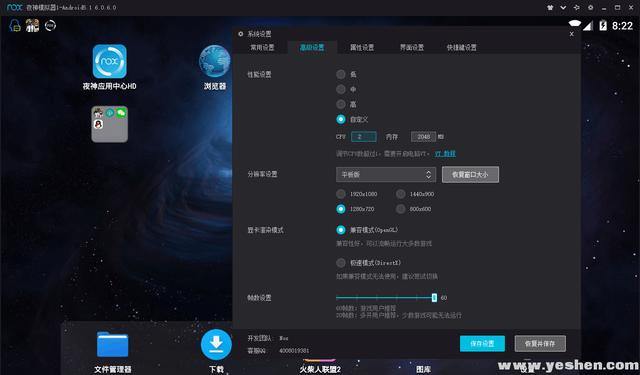Click the 保存设置 button

click(482, 344)
